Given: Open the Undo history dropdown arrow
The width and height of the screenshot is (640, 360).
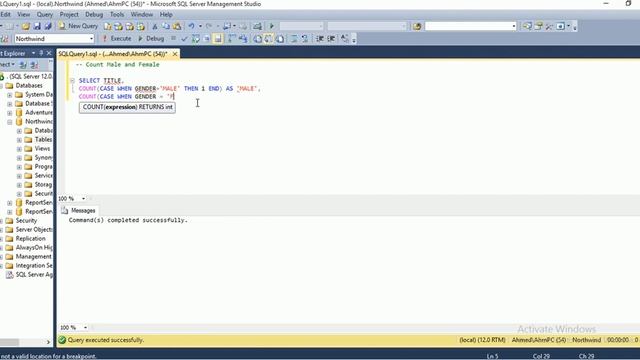Looking at the screenshot, I should 200,26.
